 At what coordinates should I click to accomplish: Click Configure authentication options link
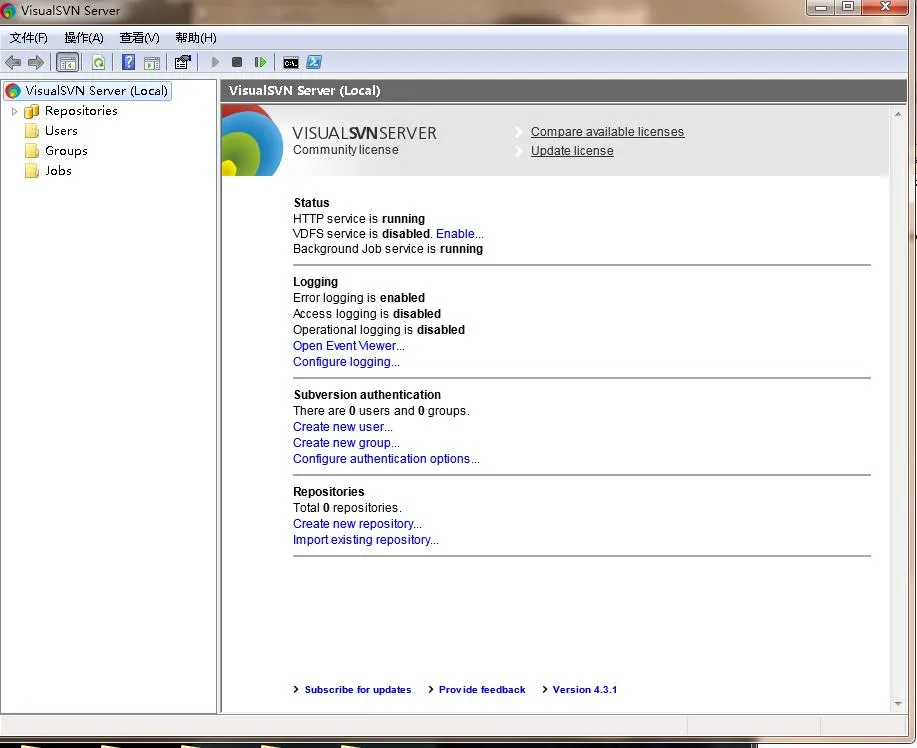click(x=386, y=459)
